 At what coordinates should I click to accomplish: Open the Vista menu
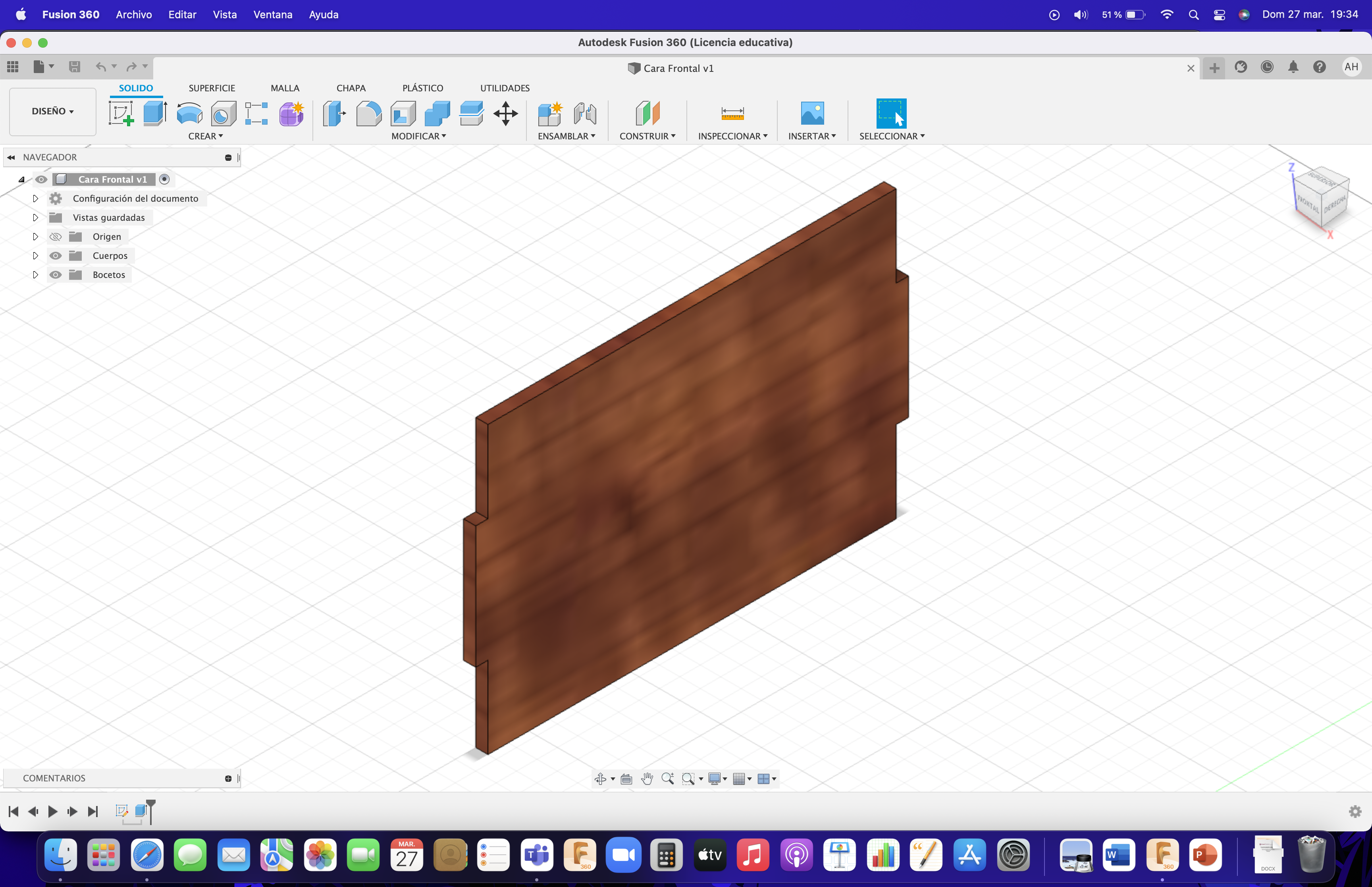point(225,14)
